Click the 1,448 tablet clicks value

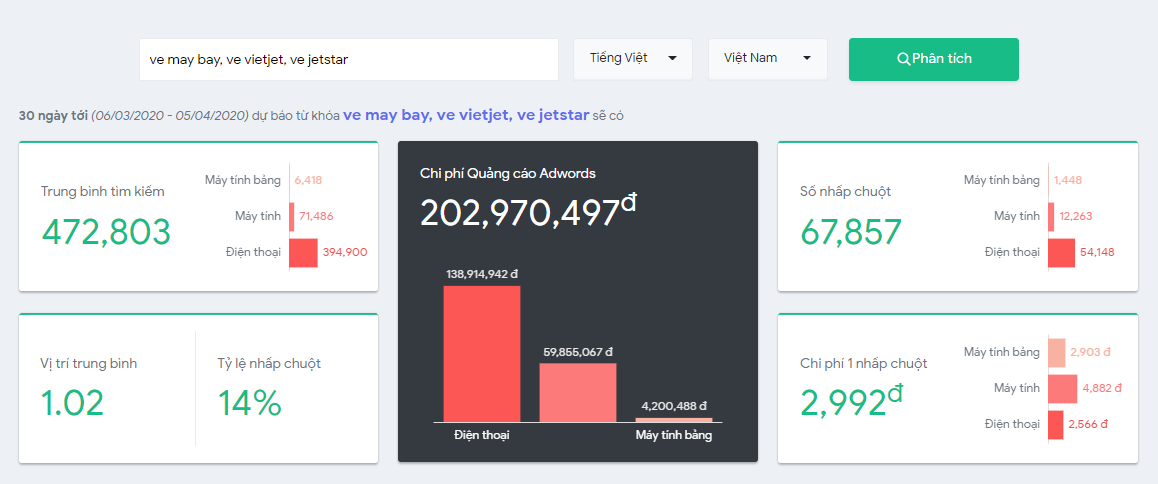tap(1068, 180)
